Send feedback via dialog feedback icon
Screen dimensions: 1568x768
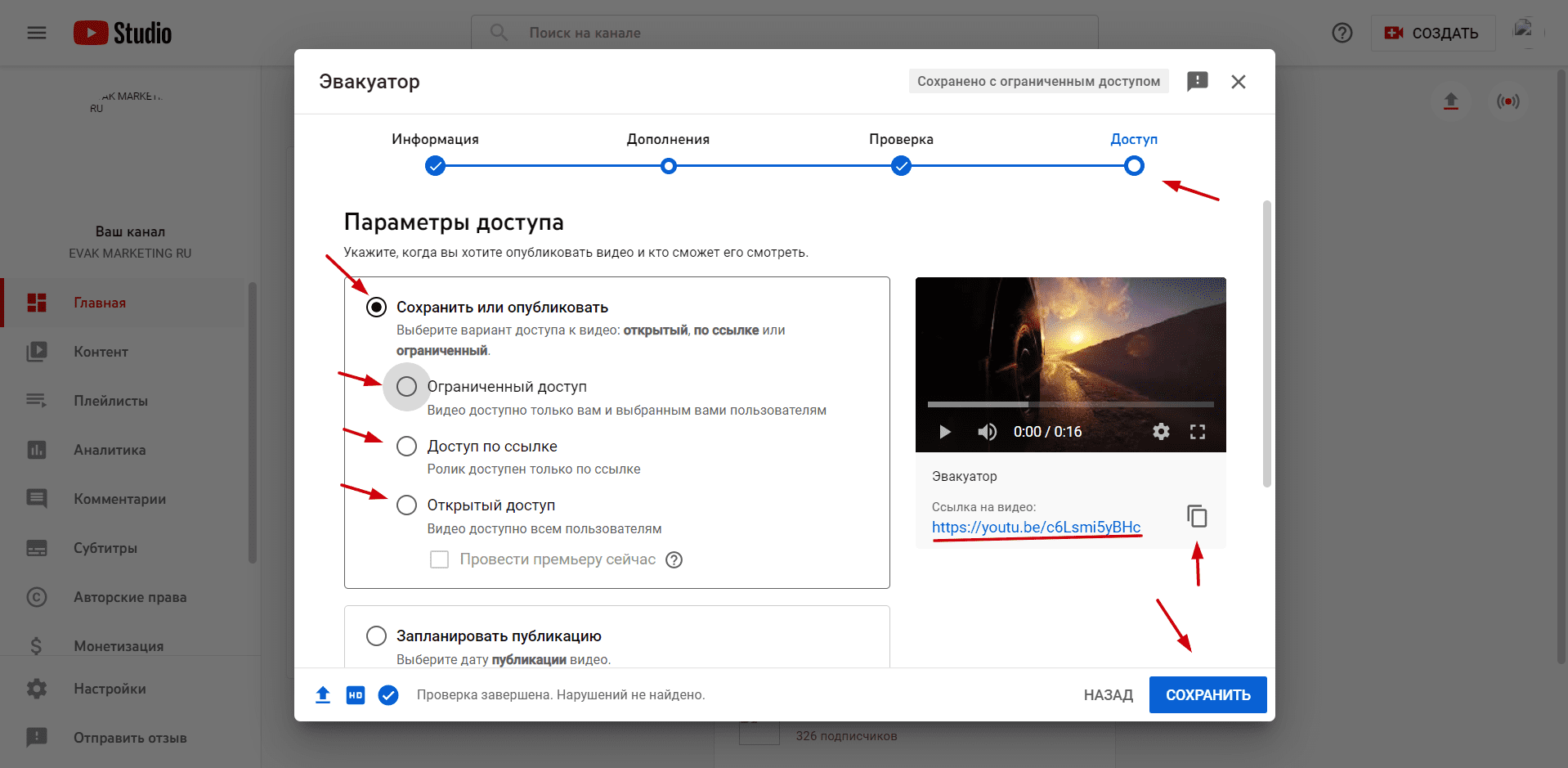(x=1197, y=81)
